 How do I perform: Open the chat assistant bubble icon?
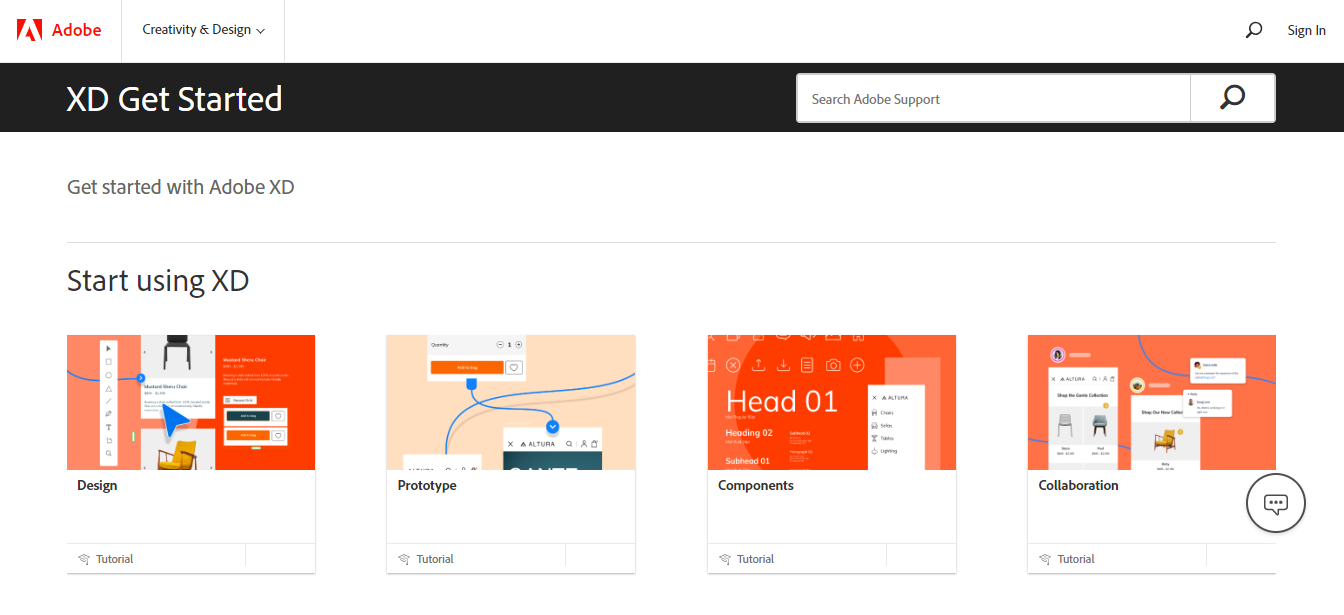[x=1275, y=503]
